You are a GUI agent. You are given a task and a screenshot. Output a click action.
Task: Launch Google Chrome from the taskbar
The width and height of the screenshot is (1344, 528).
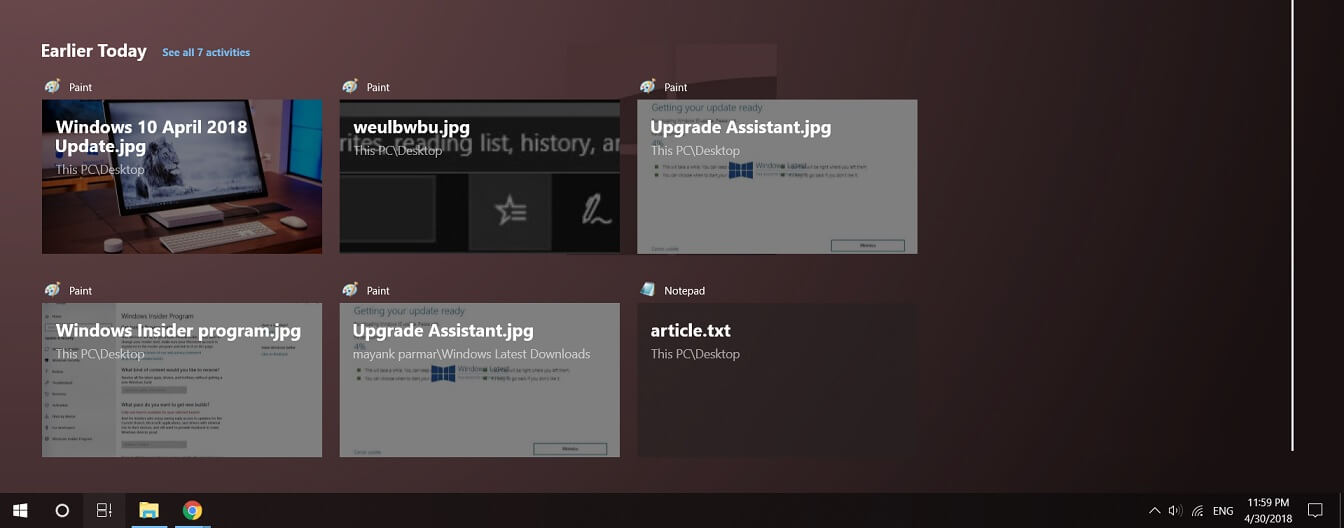pyautogui.click(x=192, y=510)
